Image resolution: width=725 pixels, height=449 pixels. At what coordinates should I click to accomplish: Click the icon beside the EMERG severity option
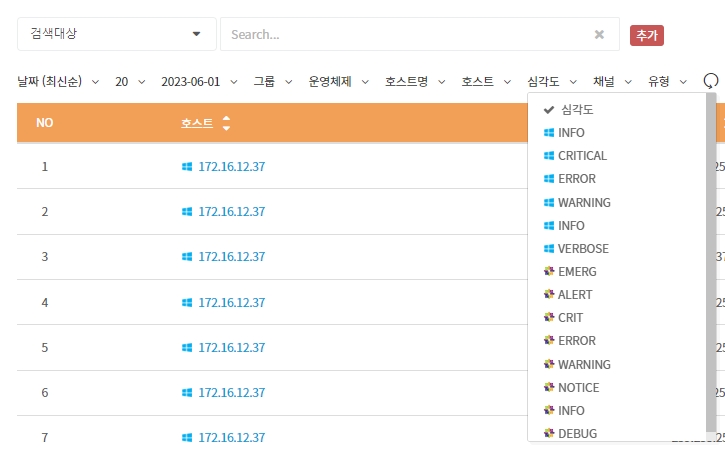click(x=549, y=271)
